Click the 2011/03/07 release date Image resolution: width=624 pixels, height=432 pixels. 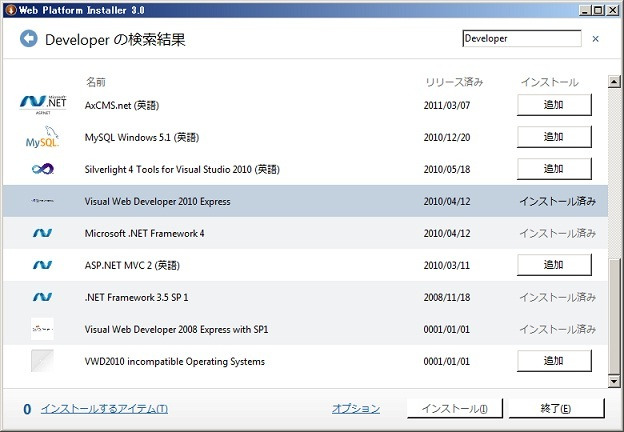[447, 105]
